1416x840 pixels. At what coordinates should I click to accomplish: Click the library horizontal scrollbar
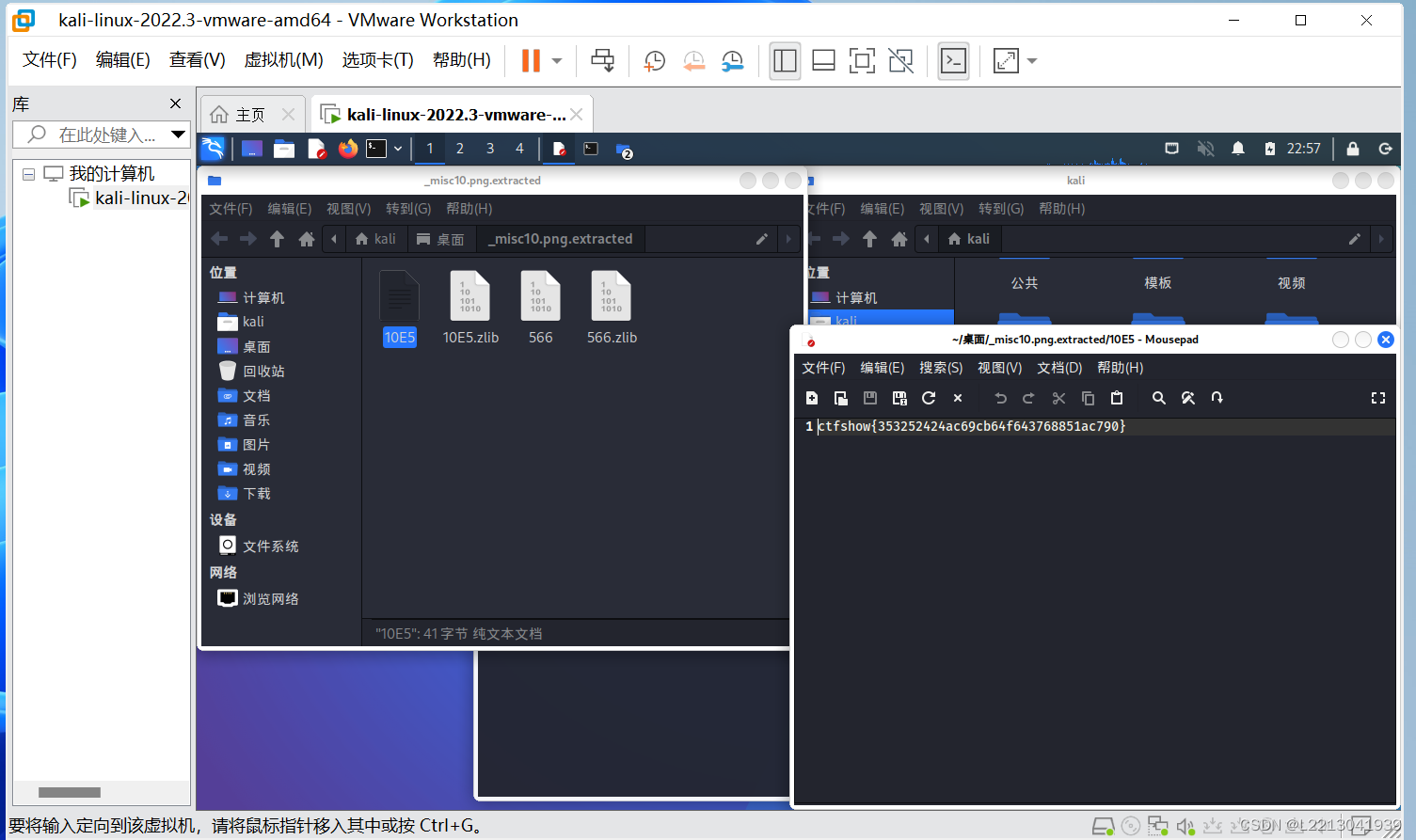click(70, 792)
